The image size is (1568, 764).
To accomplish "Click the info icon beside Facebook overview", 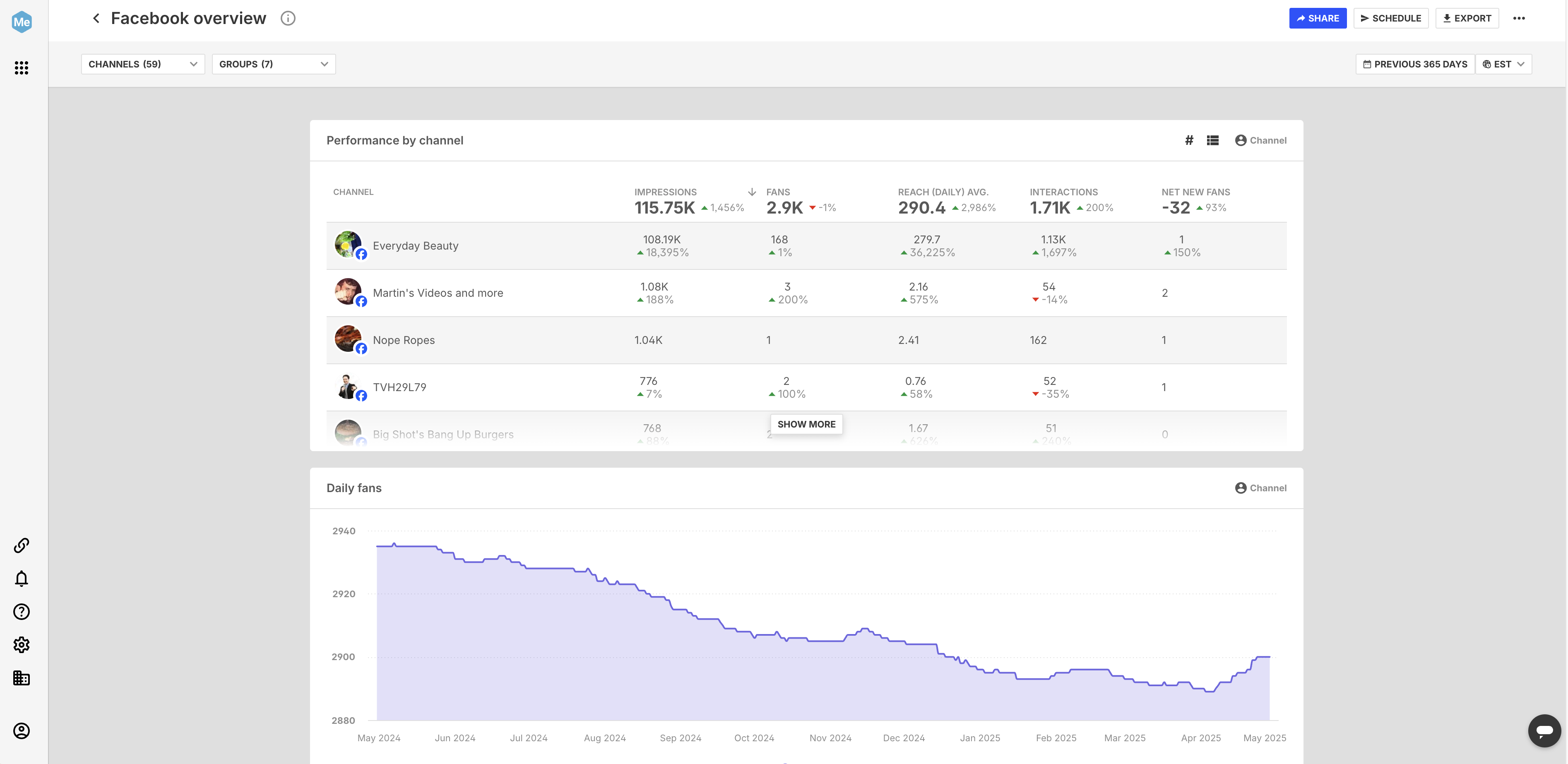I will [x=288, y=18].
